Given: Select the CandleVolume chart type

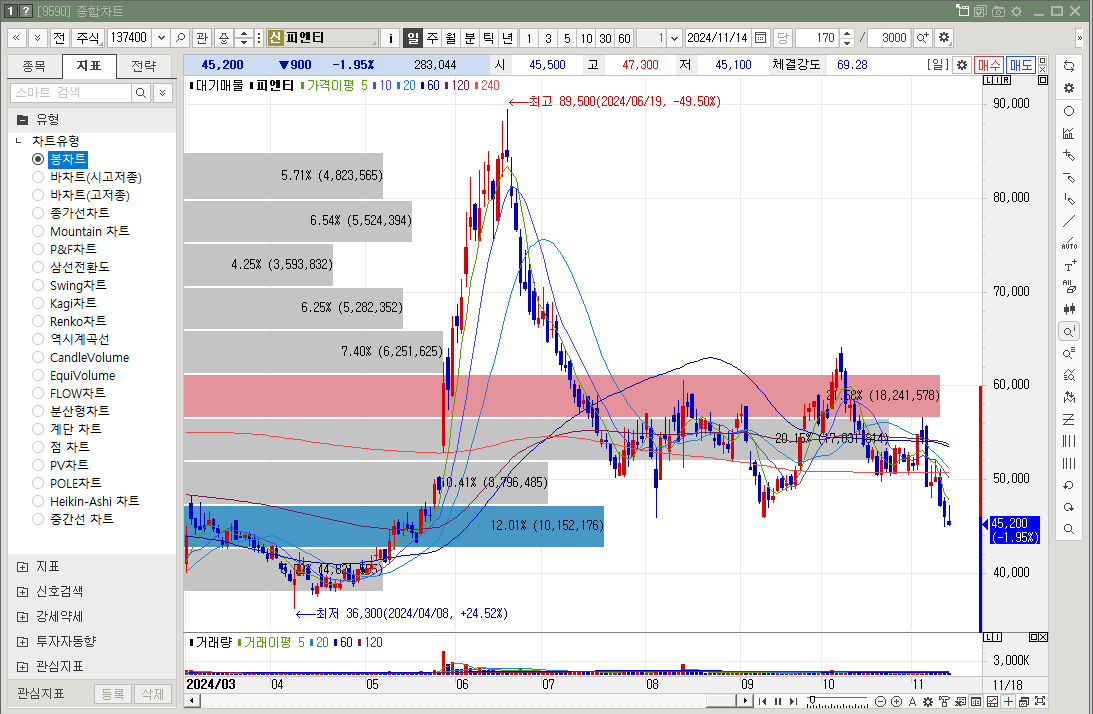Looking at the screenshot, I should click(38, 357).
